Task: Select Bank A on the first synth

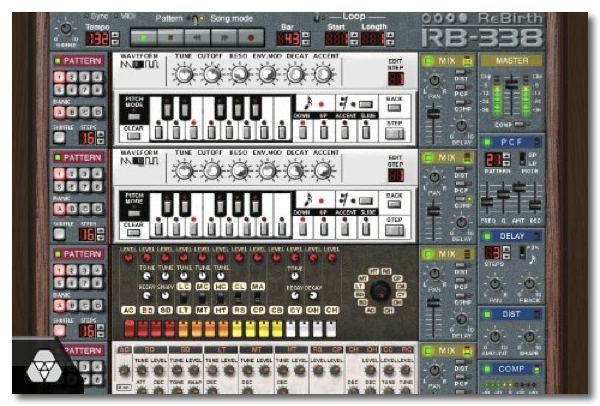Action: (x=59, y=113)
